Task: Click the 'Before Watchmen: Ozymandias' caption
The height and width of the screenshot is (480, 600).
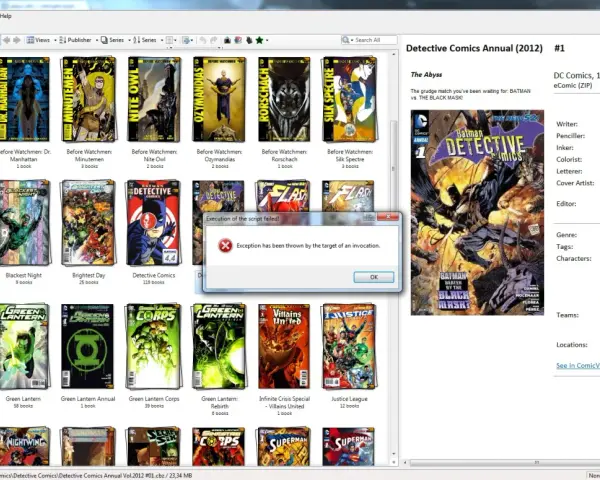Action: [219, 155]
